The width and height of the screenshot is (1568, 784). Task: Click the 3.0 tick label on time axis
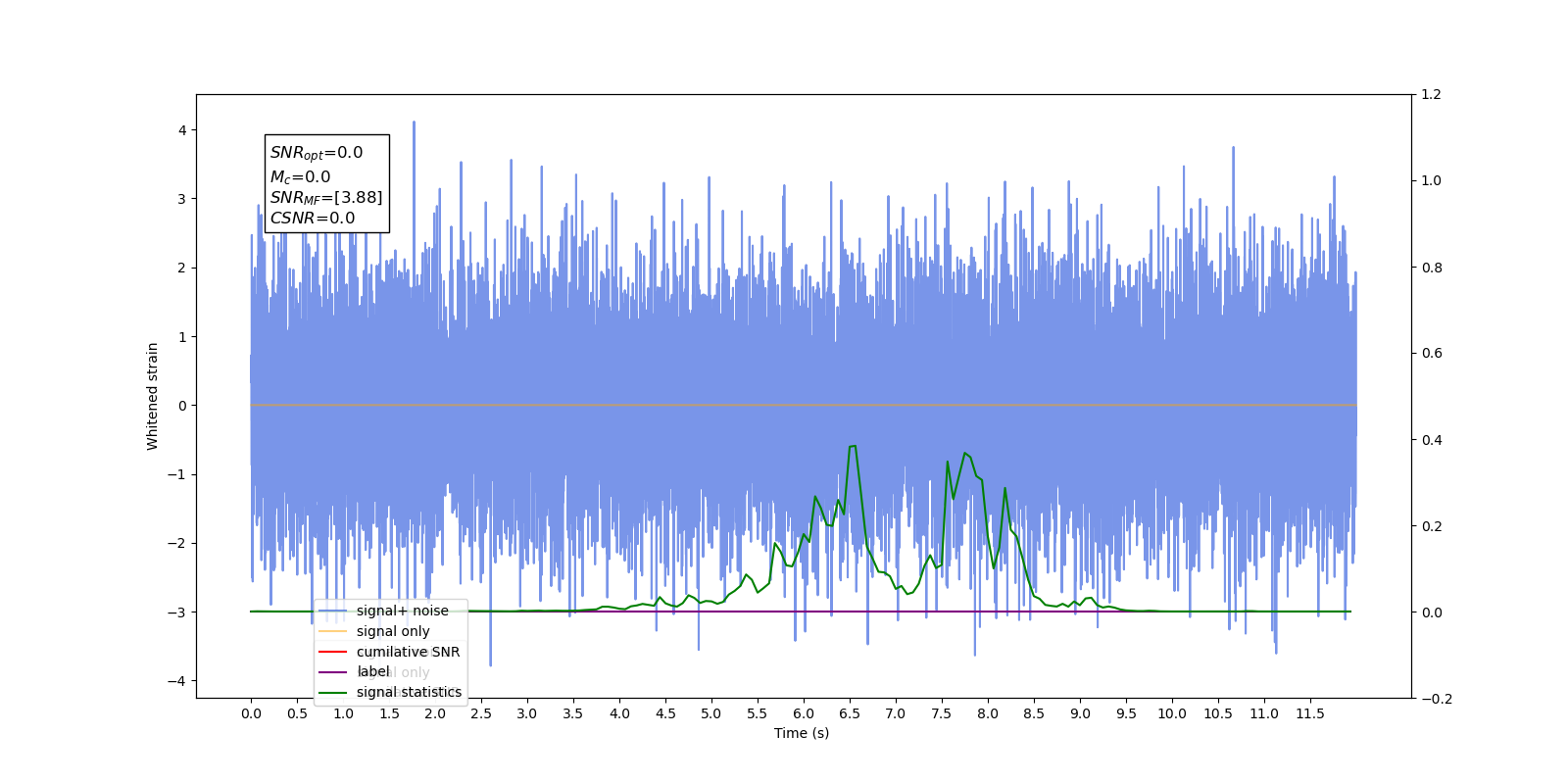[527, 713]
